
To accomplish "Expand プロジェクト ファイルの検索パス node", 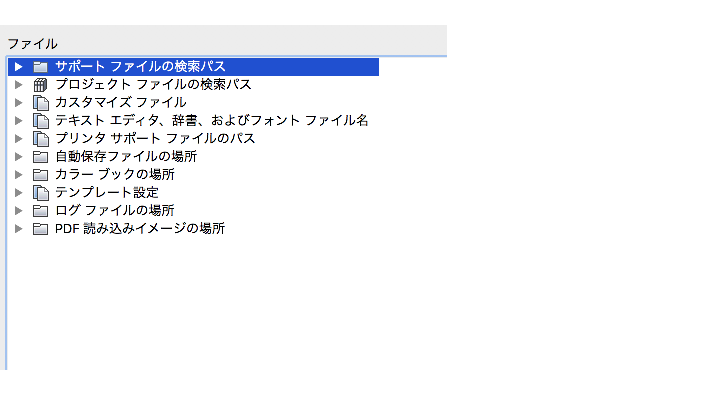I will point(19,85).
